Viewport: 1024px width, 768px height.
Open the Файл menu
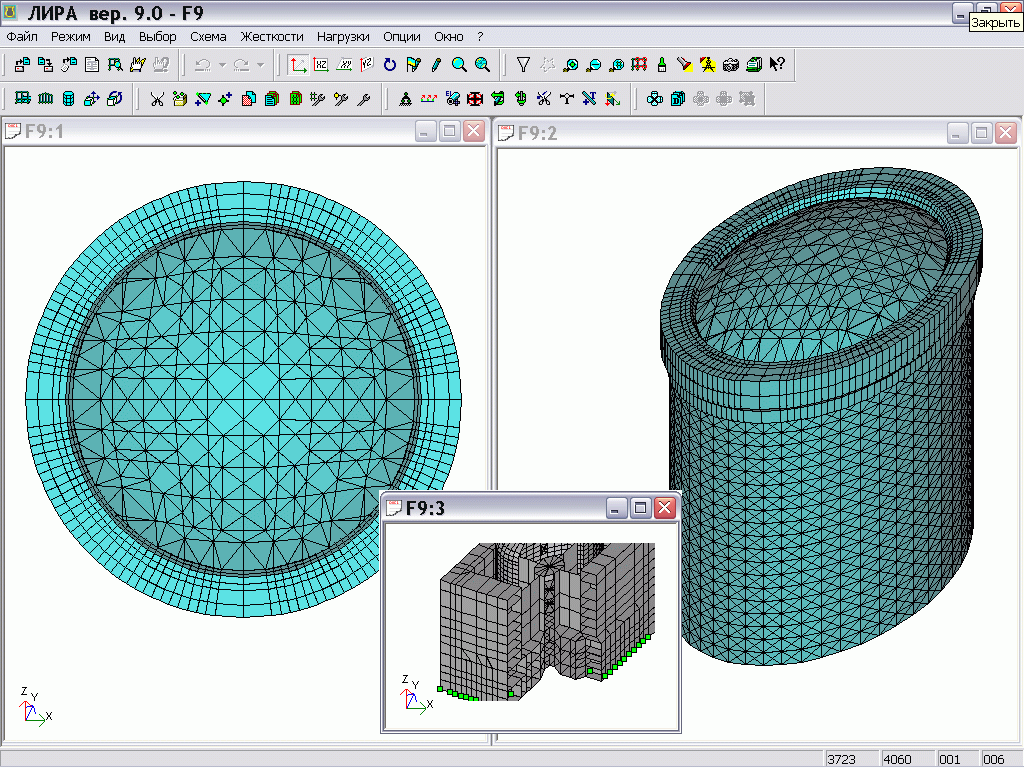pyautogui.click(x=21, y=36)
